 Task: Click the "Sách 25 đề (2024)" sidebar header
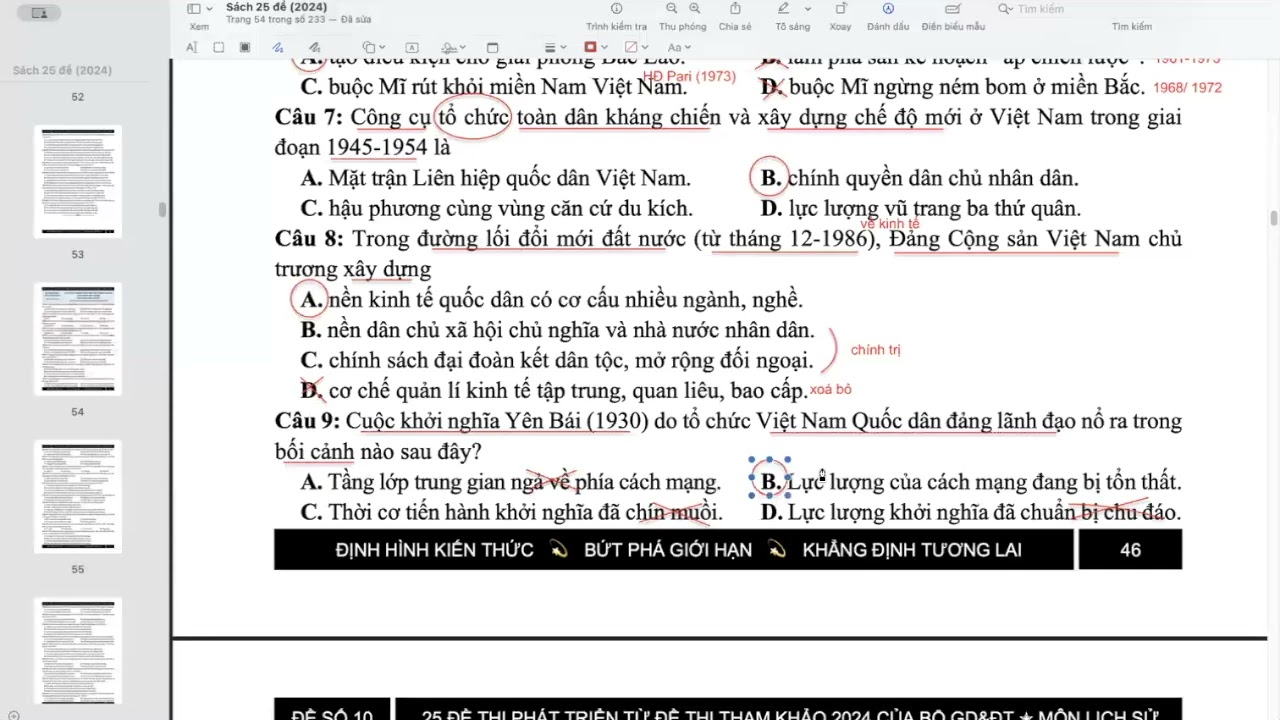tap(62, 70)
